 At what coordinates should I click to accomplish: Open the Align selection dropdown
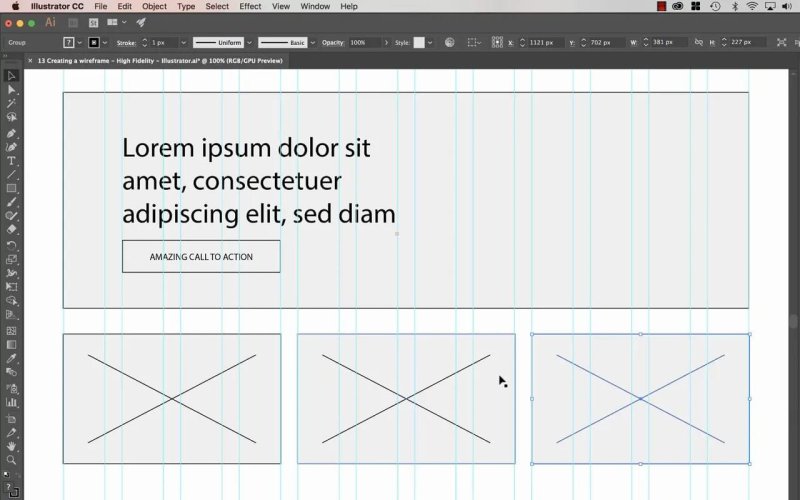click(474, 42)
